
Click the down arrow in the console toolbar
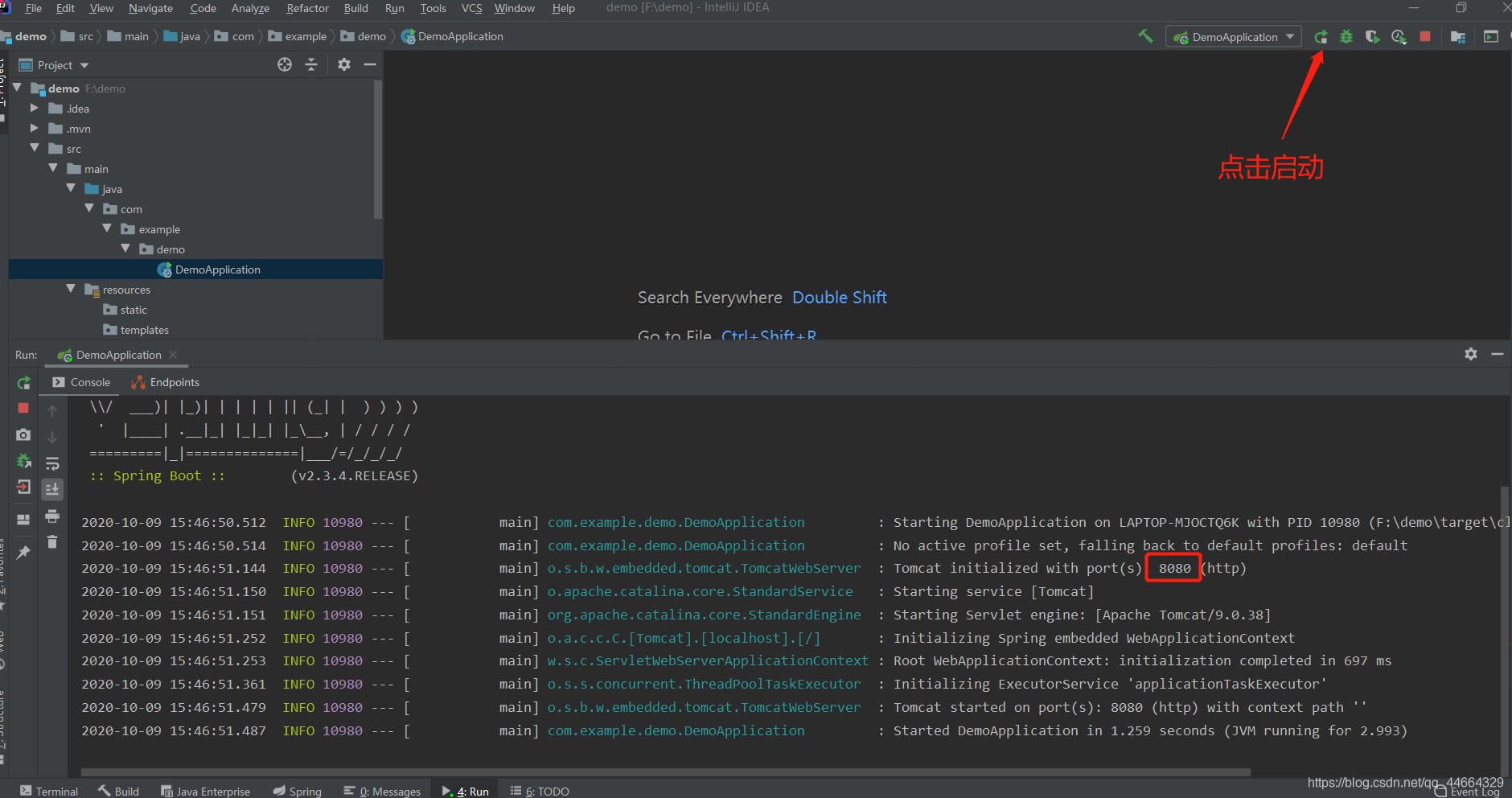(x=52, y=437)
